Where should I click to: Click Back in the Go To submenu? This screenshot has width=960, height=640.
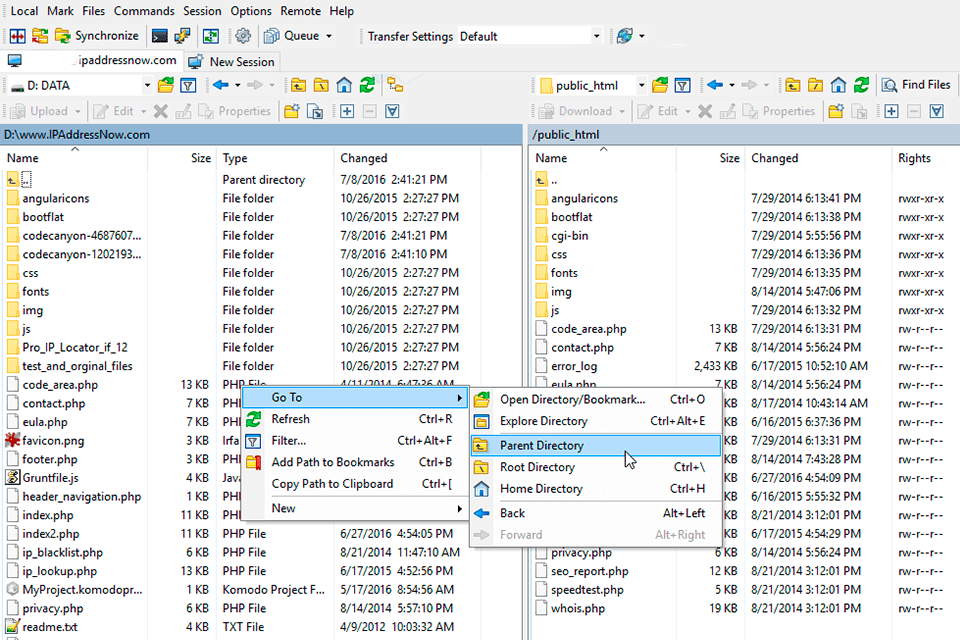(x=595, y=513)
